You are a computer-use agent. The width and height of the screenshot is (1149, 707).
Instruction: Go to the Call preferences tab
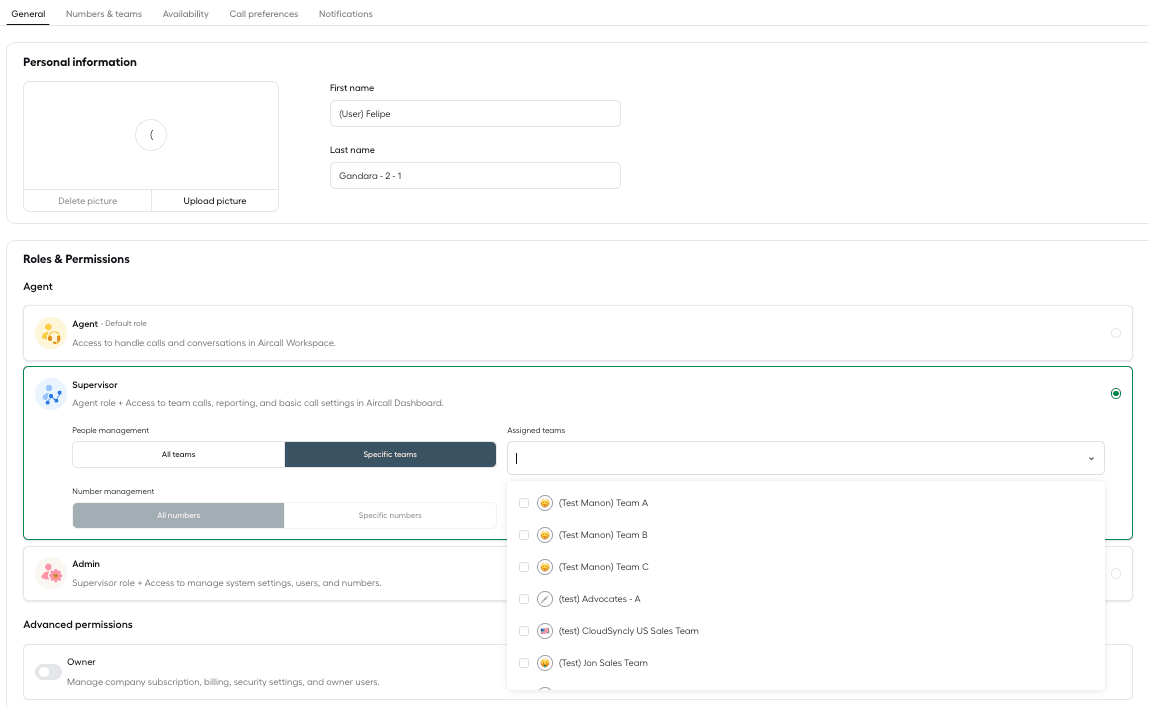click(x=264, y=14)
